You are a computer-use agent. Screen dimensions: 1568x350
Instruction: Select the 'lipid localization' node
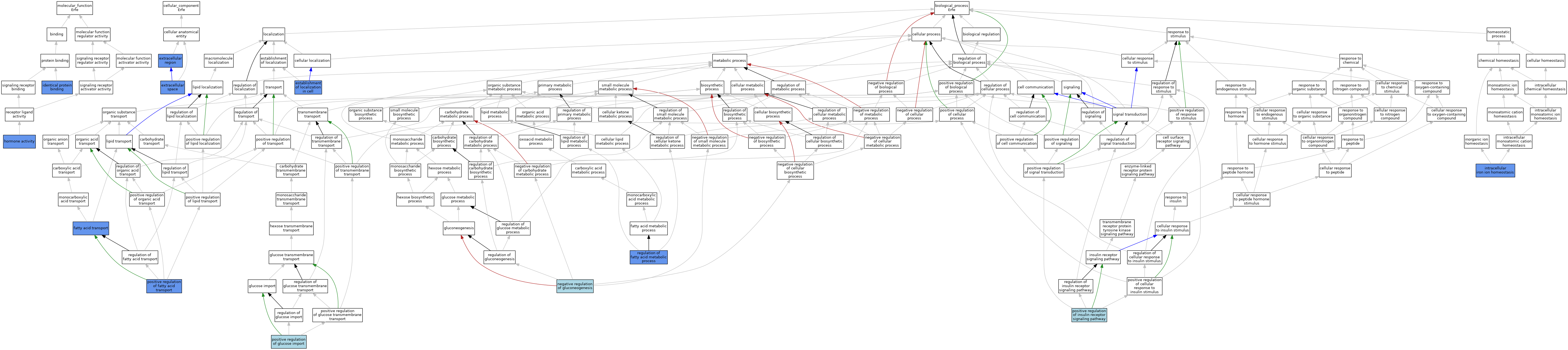[x=208, y=88]
